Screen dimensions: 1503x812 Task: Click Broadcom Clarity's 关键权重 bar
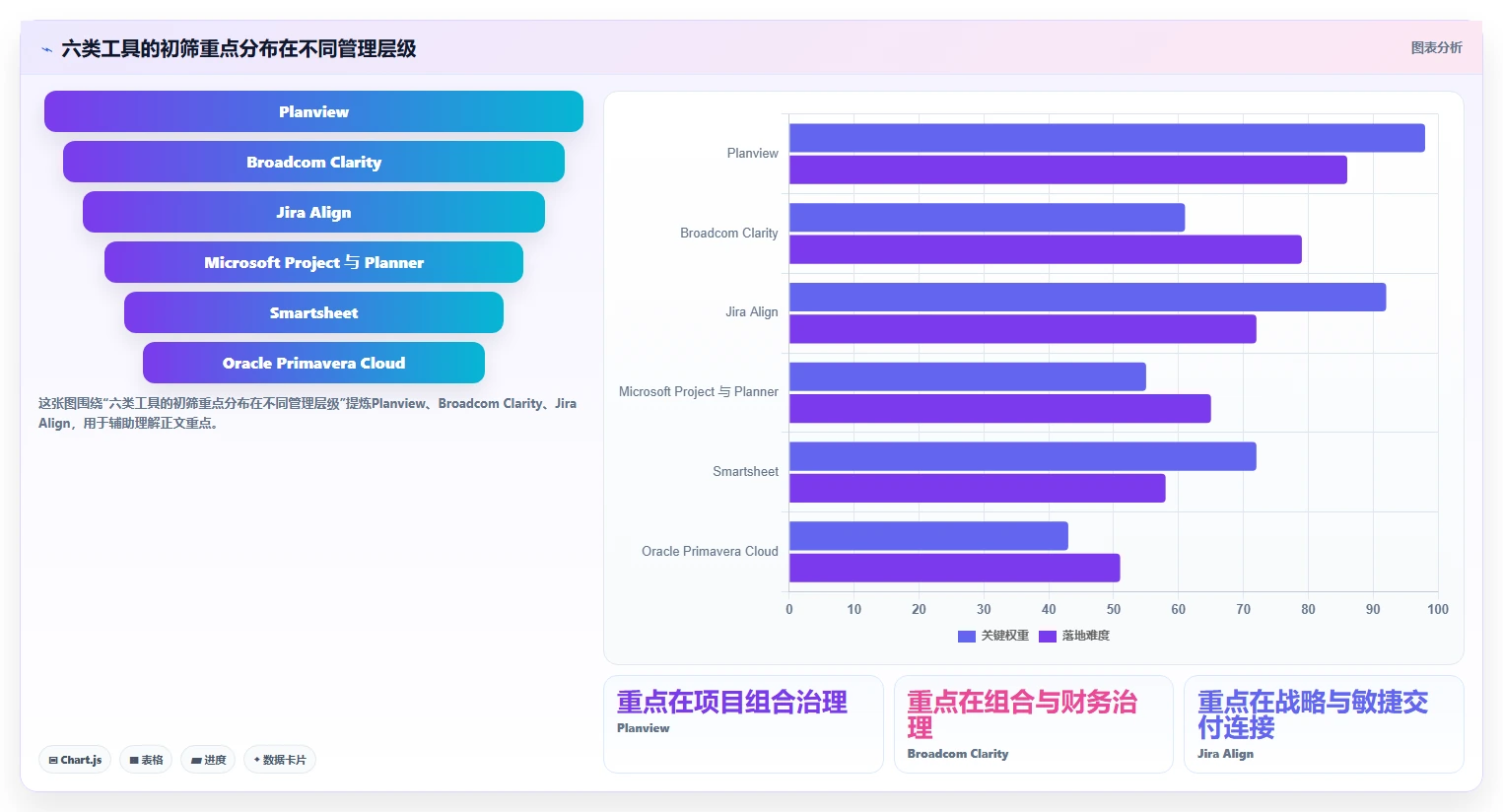pos(987,218)
